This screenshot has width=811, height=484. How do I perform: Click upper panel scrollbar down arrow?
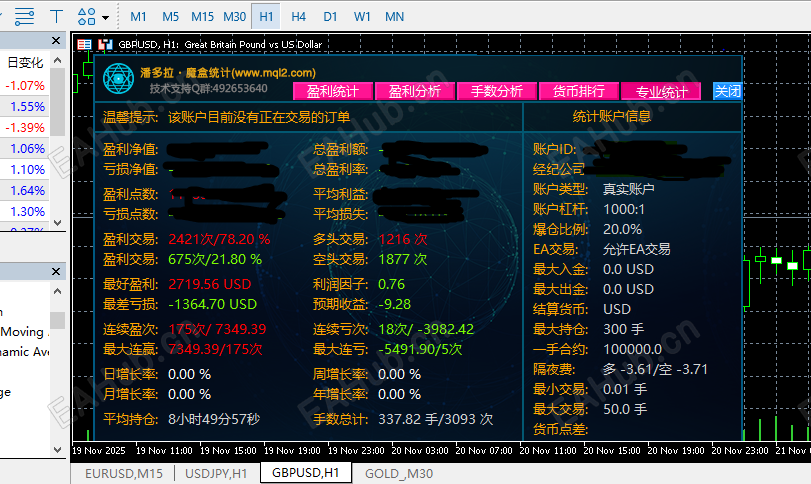[x=57, y=223]
